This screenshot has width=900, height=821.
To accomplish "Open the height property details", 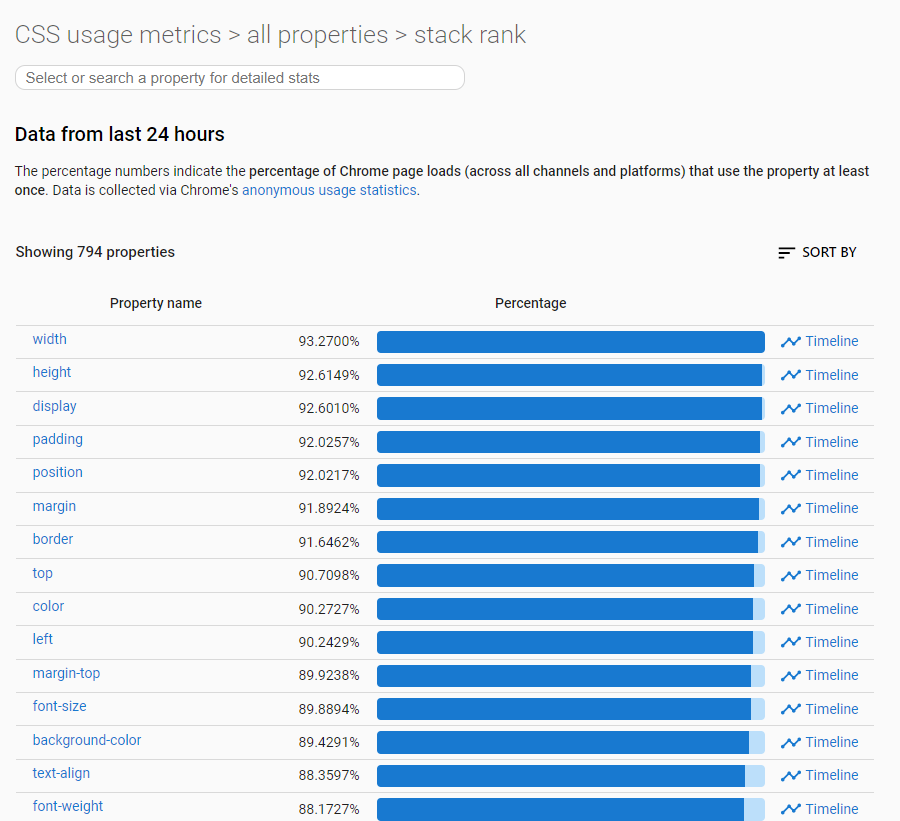I will point(52,373).
